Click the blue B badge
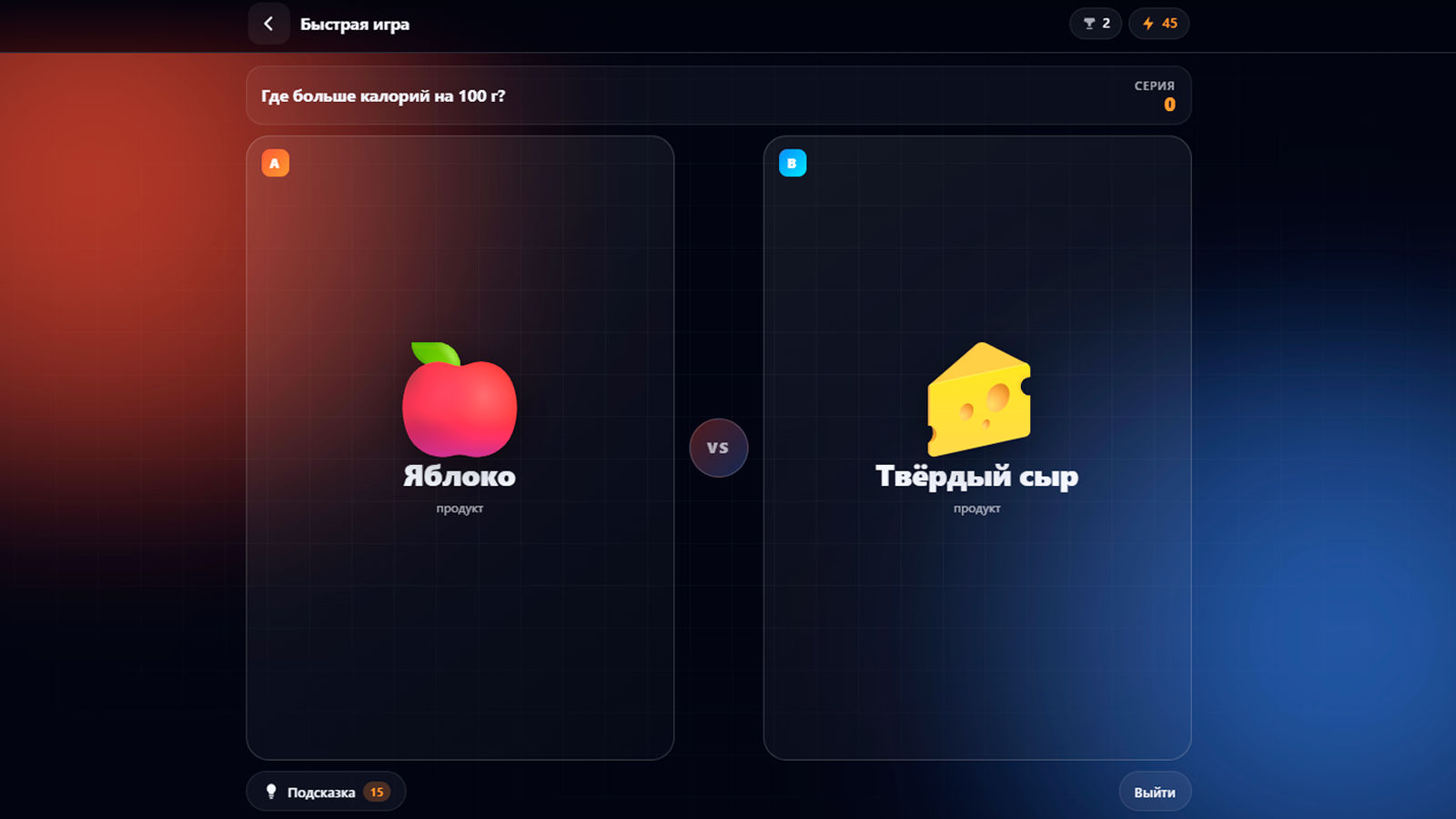1456x819 pixels. click(793, 163)
